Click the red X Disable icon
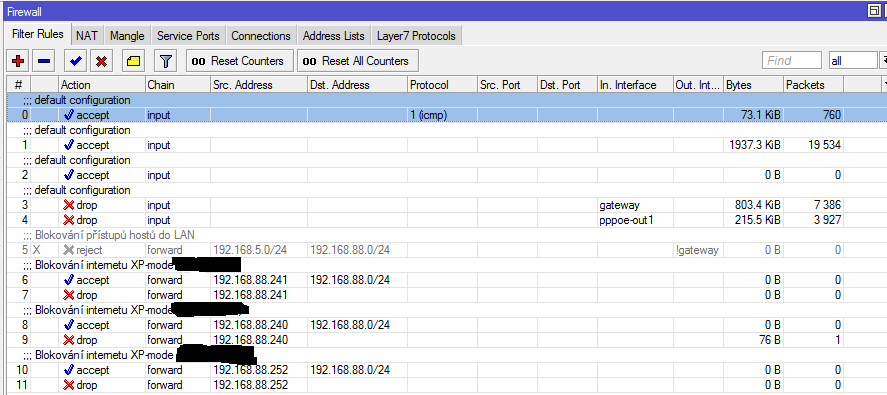Image resolution: width=887 pixels, height=395 pixels. point(102,61)
